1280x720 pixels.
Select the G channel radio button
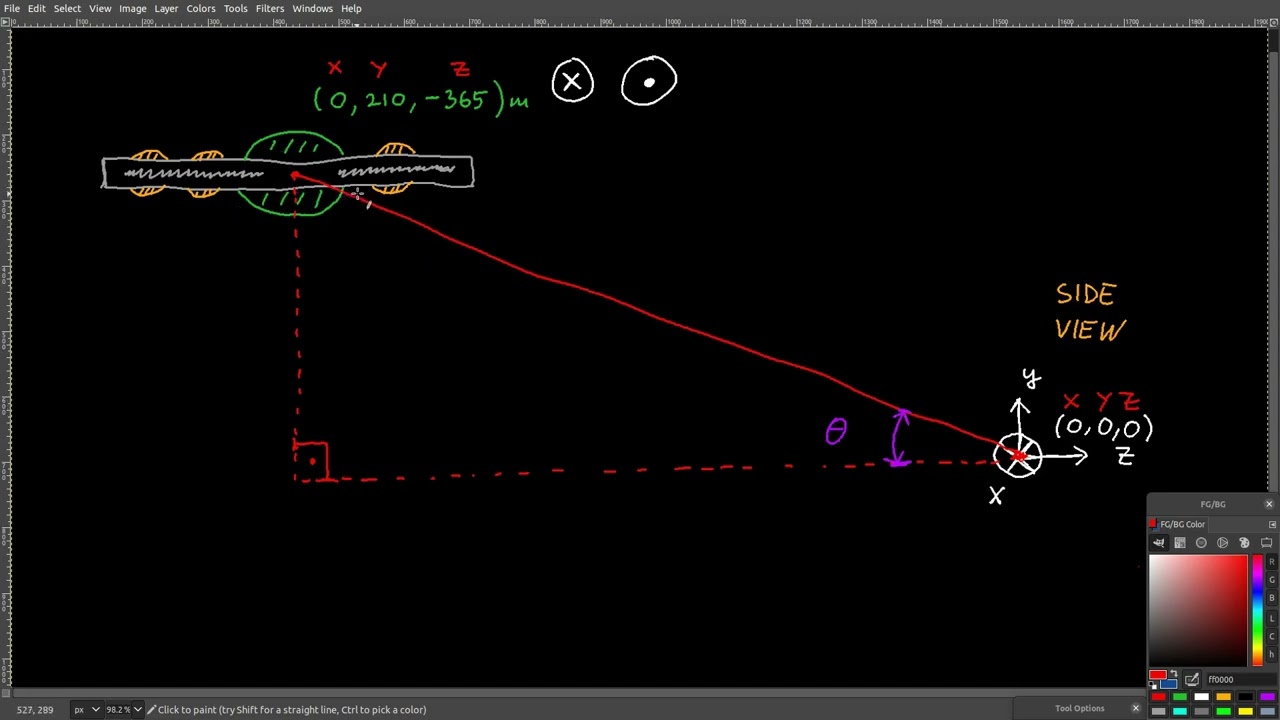(1272, 580)
